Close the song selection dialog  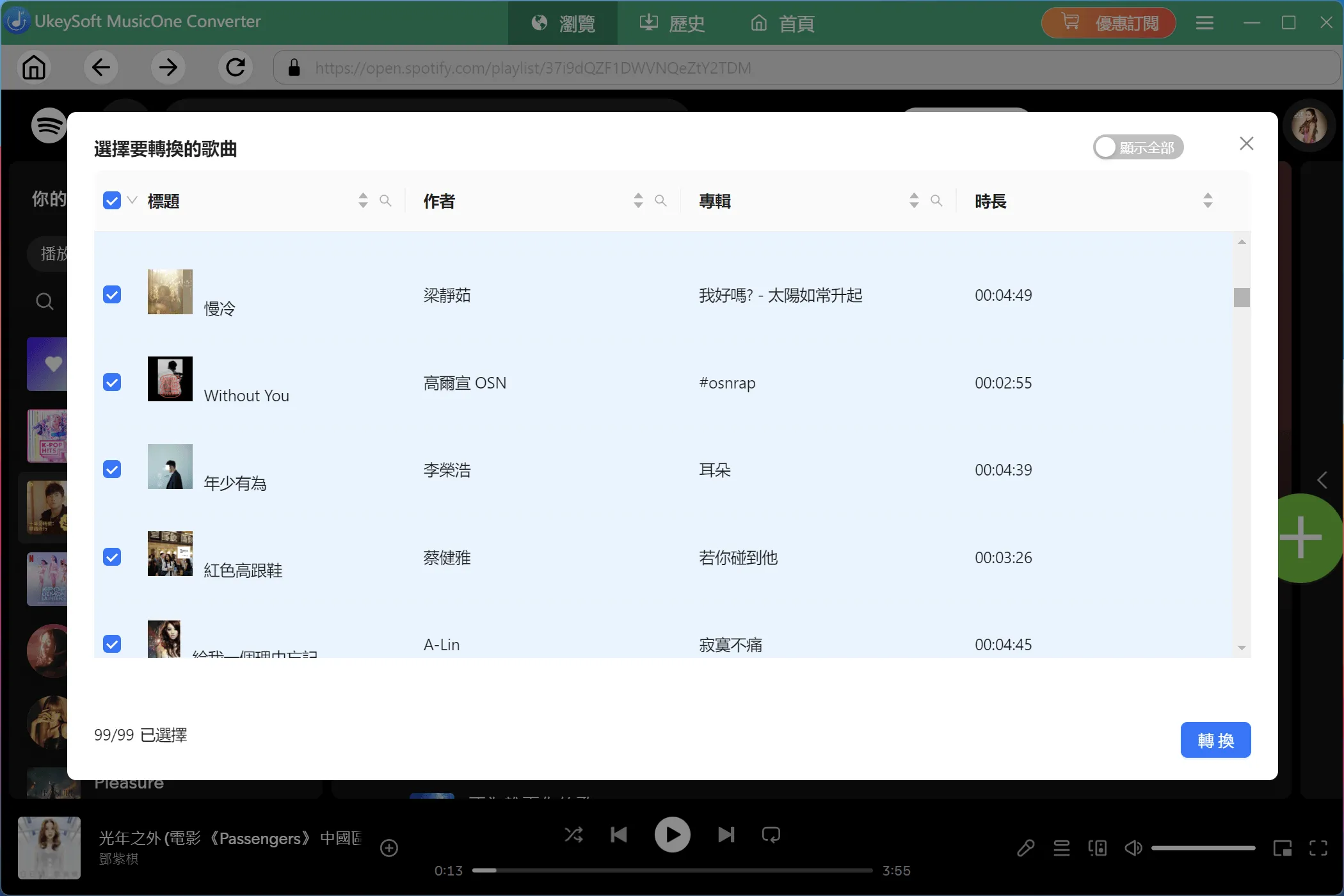pos(1246,143)
